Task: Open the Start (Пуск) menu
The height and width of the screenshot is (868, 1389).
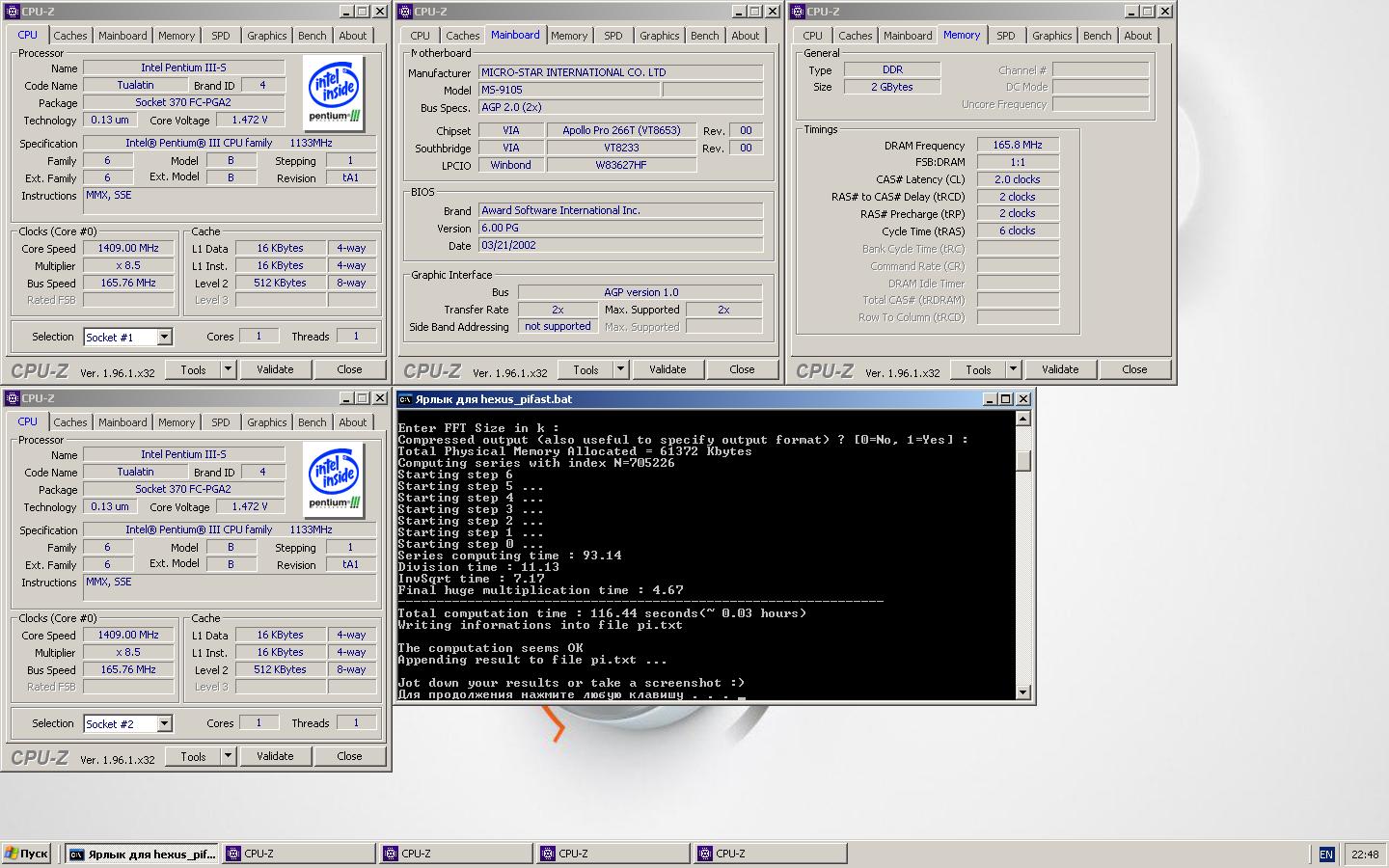Action: (x=26, y=854)
